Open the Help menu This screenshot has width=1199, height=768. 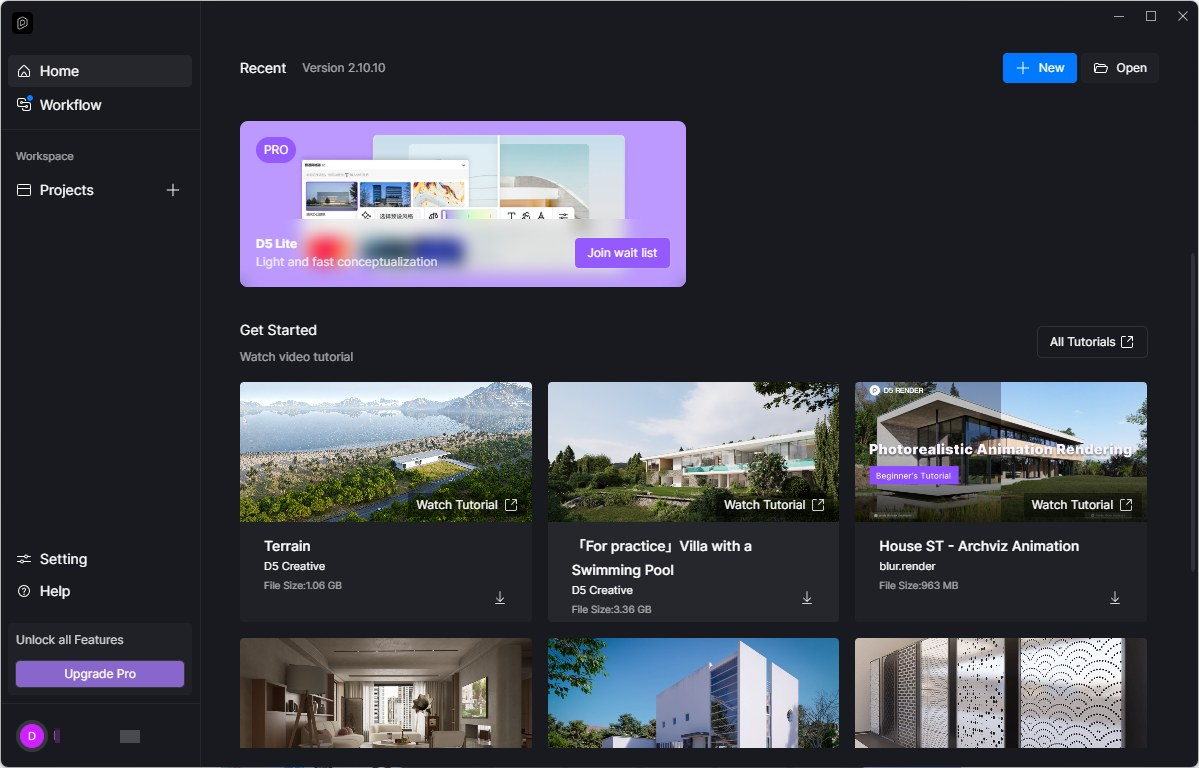(44, 591)
